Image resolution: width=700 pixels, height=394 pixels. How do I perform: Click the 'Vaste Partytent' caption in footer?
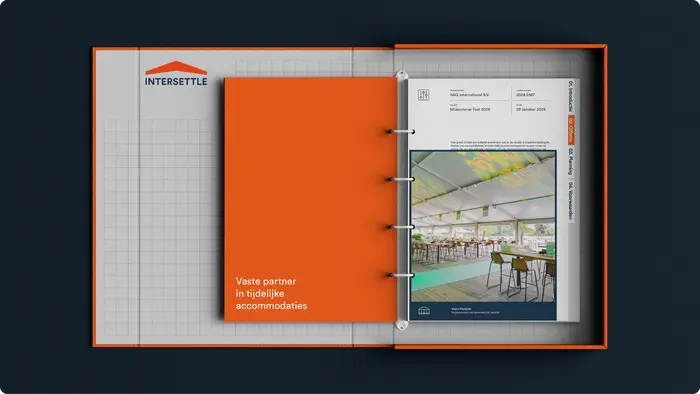click(461, 309)
